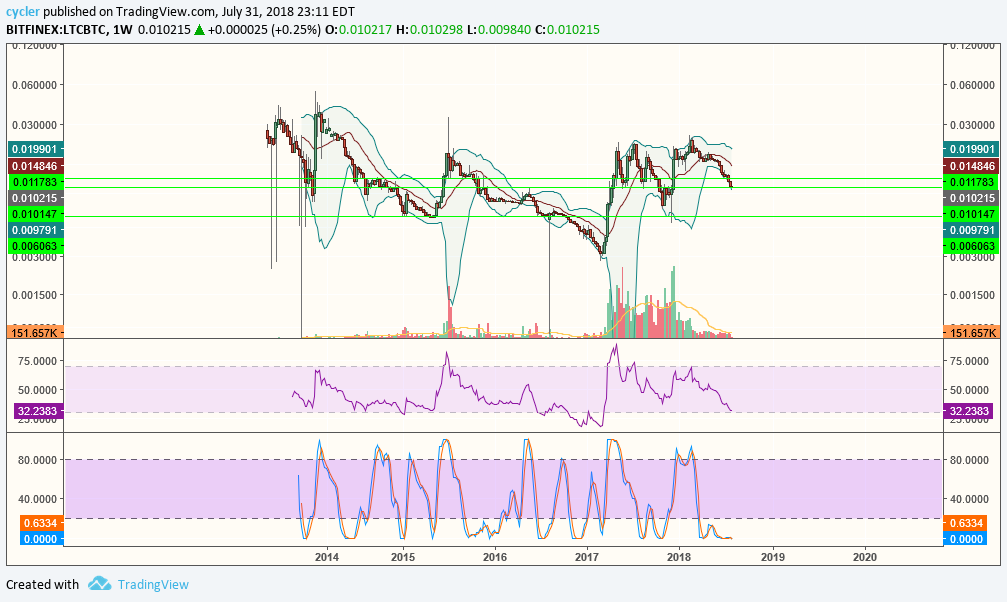Click the teal 0.009791 label on left axis
This screenshot has height=602, width=1007.
tap(36, 230)
